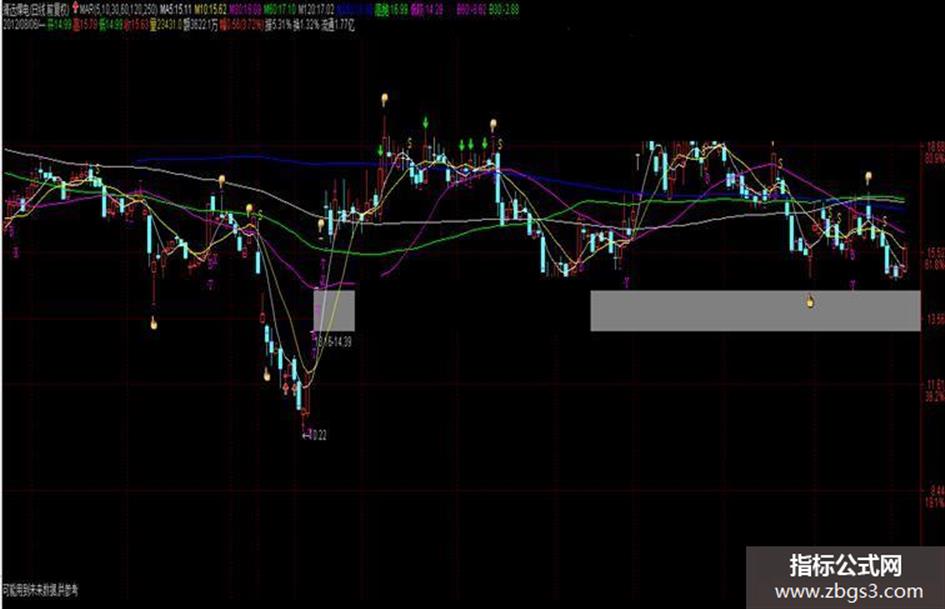Click the 10.22 lowest price annotation
The image size is (945, 609).
(315, 435)
